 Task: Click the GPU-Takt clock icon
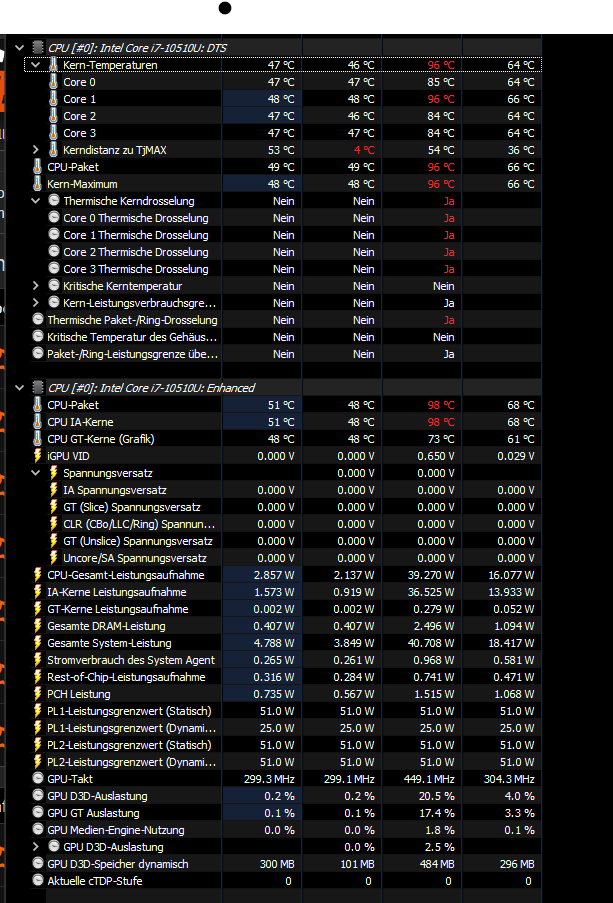38,779
